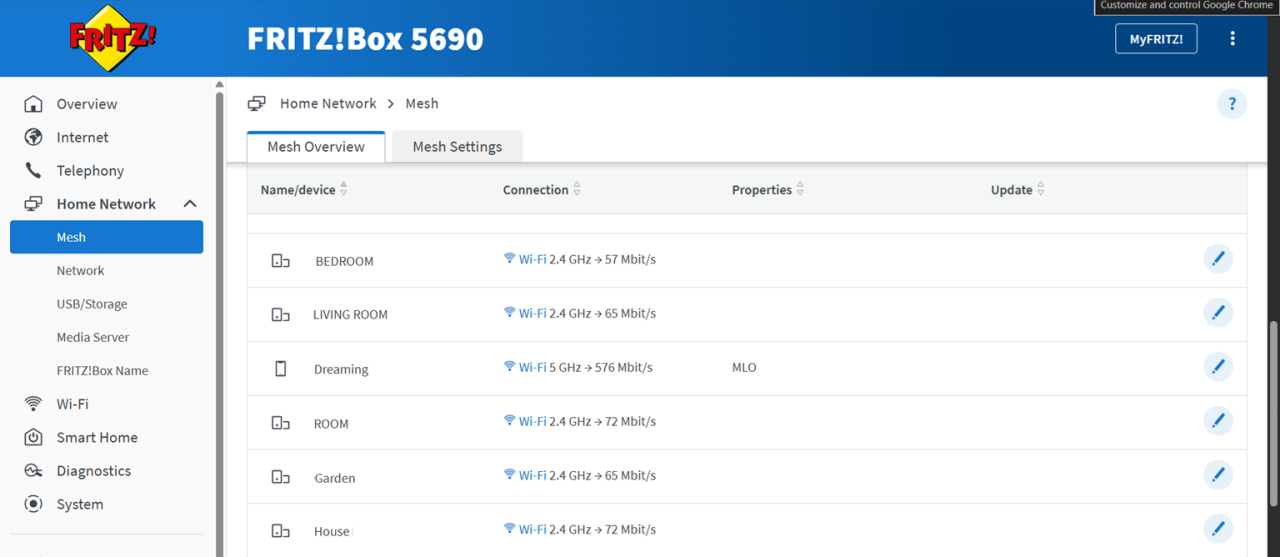Image resolution: width=1280 pixels, height=557 pixels.
Task: Click the Garden device name
Action: click(335, 478)
